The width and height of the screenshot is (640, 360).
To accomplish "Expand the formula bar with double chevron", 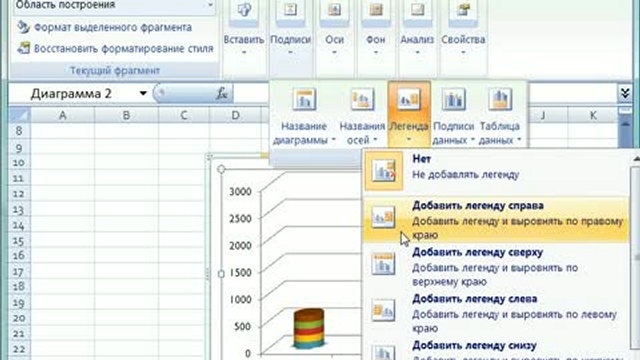I will pos(625,93).
